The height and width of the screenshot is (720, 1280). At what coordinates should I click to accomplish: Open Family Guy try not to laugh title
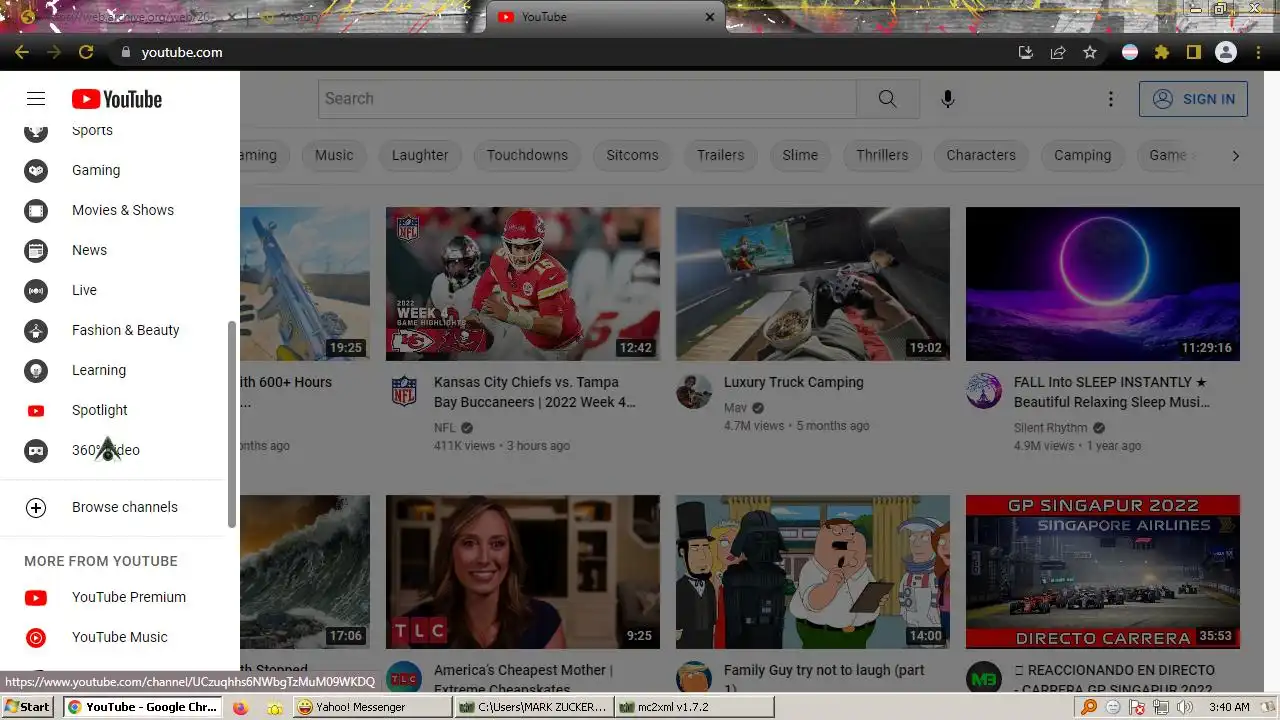tap(824, 679)
